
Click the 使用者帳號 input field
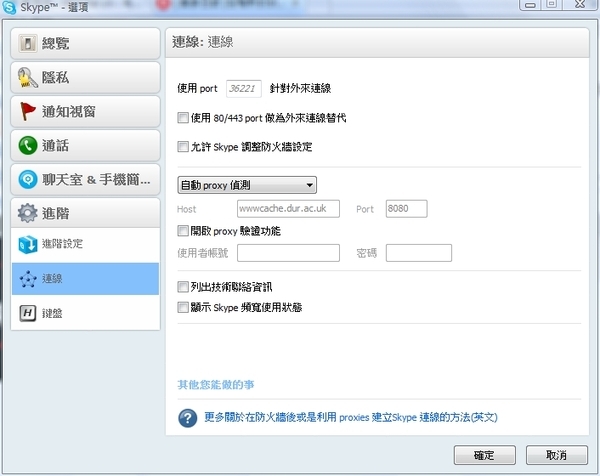coord(288,253)
